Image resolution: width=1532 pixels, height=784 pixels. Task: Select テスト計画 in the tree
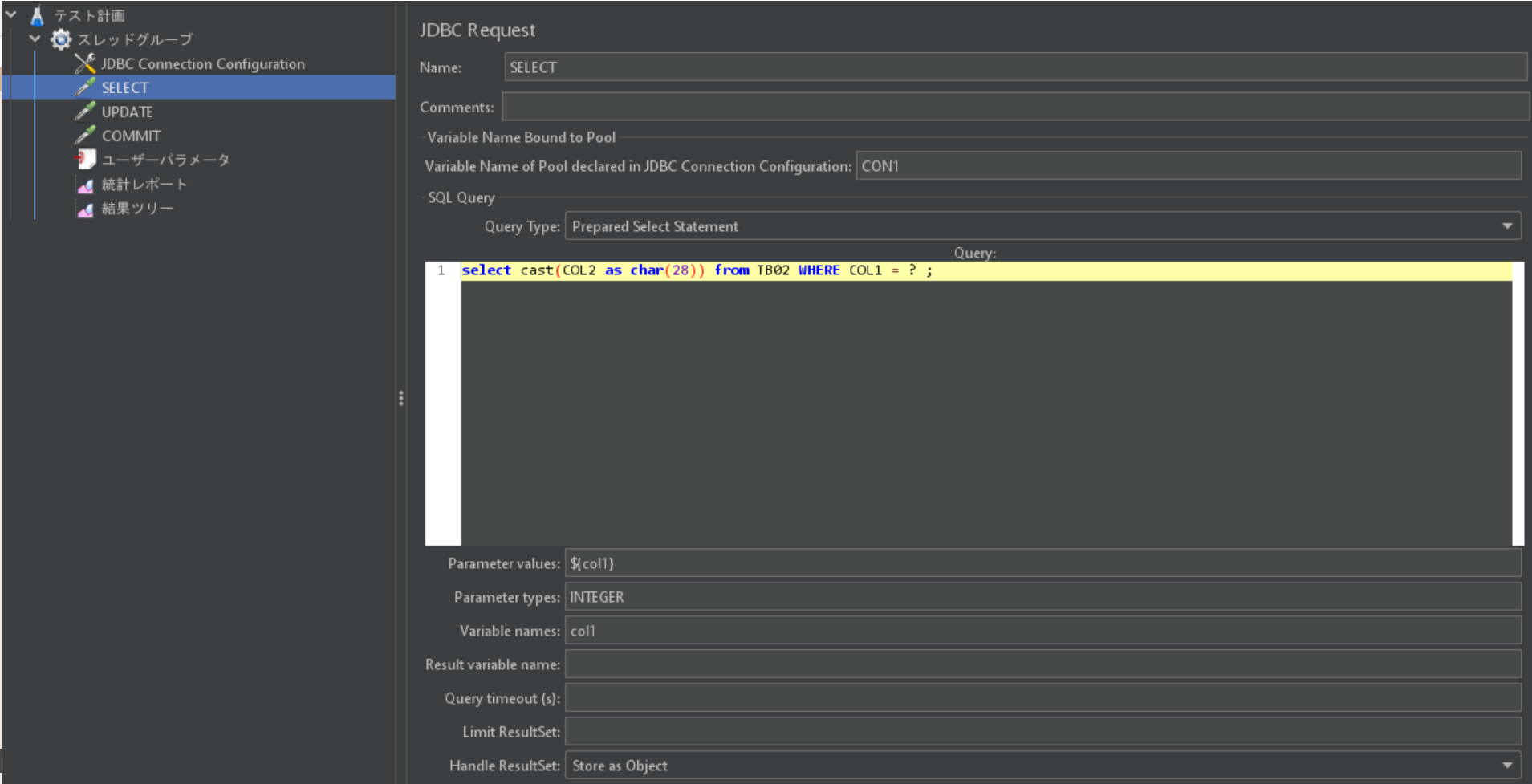[x=89, y=15]
